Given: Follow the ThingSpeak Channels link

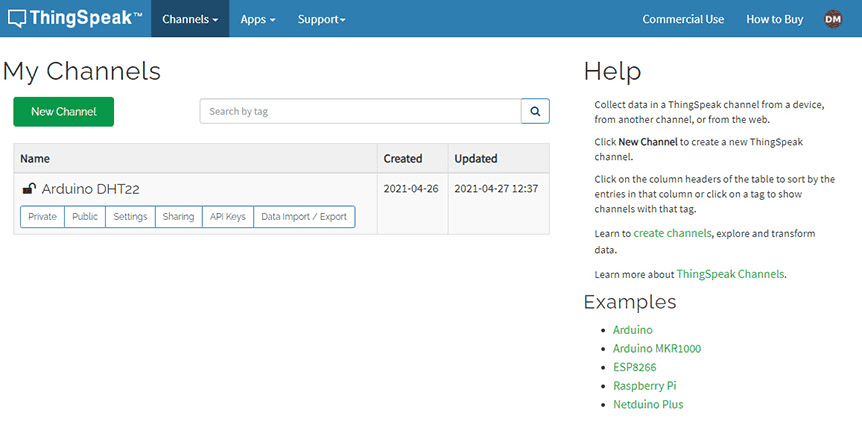Looking at the screenshot, I should click(730, 274).
